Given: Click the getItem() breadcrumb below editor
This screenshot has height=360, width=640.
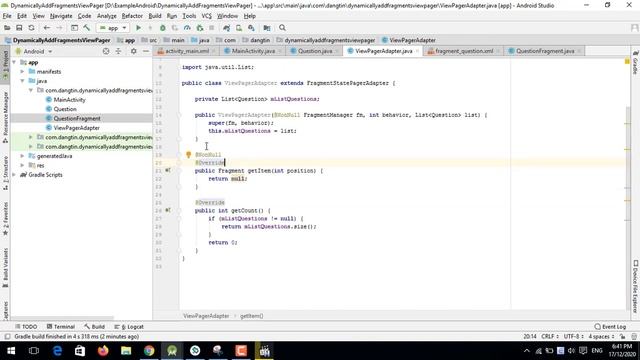Looking at the screenshot, I should (251, 316).
